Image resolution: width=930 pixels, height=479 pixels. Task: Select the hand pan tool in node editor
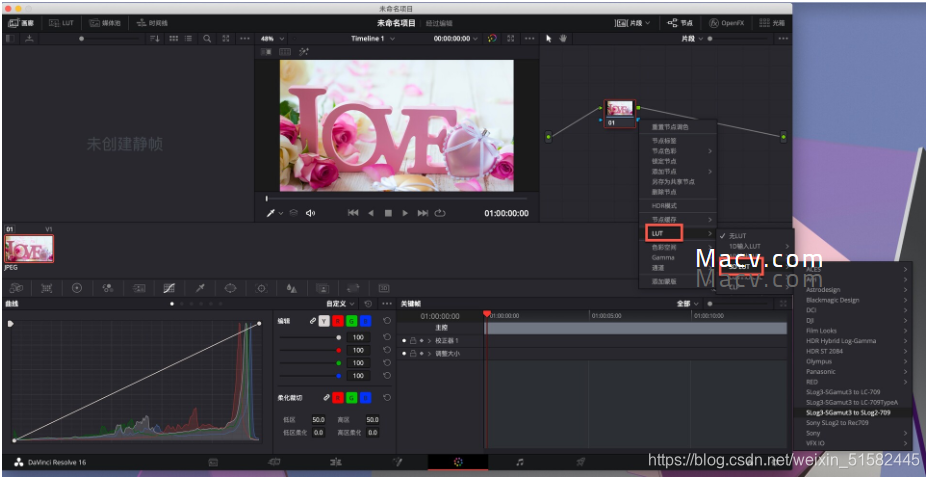(x=563, y=39)
